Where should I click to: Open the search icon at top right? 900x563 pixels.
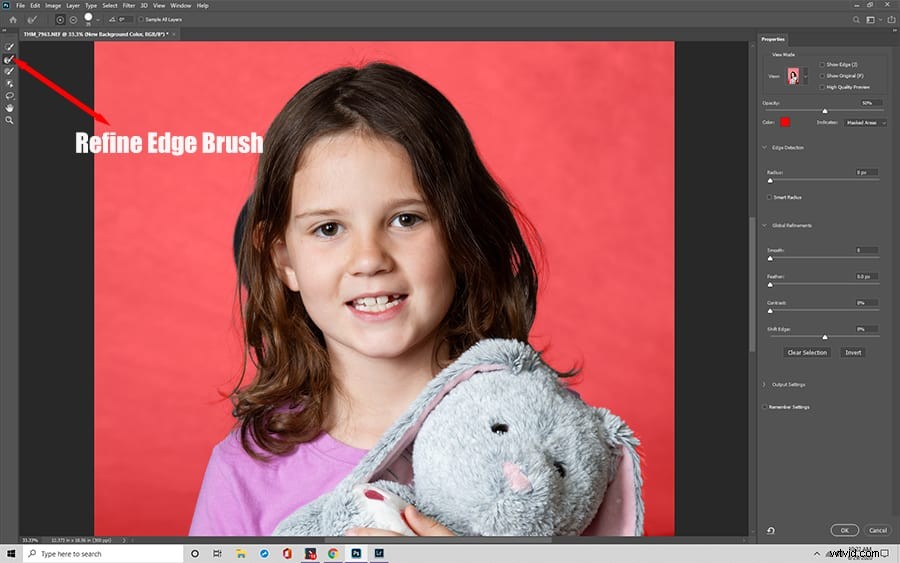tap(856, 20)
